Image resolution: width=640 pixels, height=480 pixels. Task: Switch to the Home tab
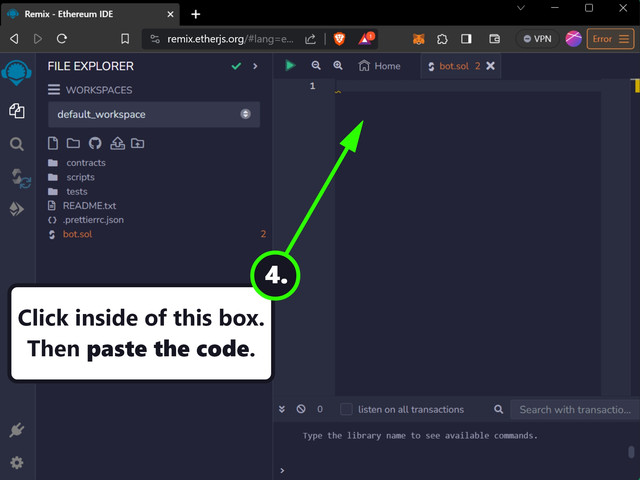pos(378,66)
